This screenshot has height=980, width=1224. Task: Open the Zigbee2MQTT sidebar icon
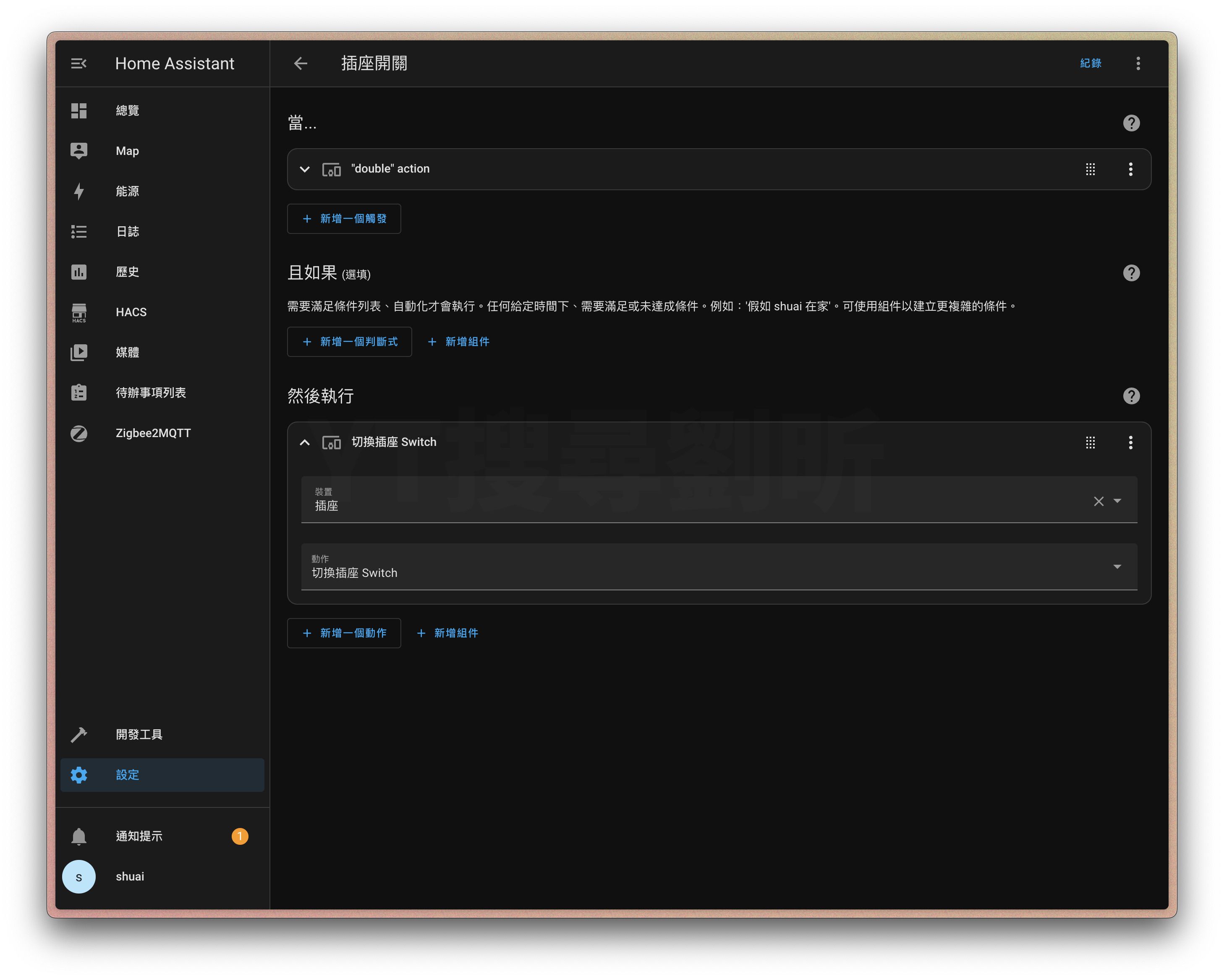[x=79, y=433]
